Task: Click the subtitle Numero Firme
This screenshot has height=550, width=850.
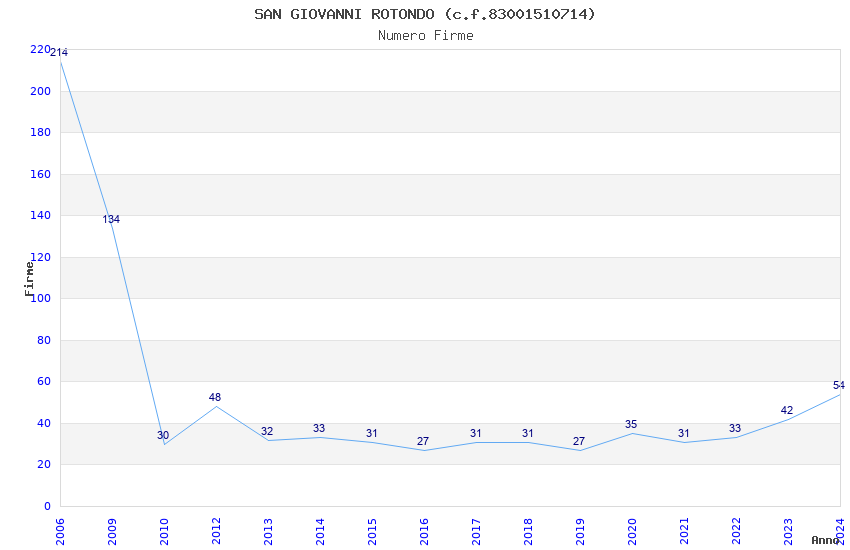Action: click(426, 36)
